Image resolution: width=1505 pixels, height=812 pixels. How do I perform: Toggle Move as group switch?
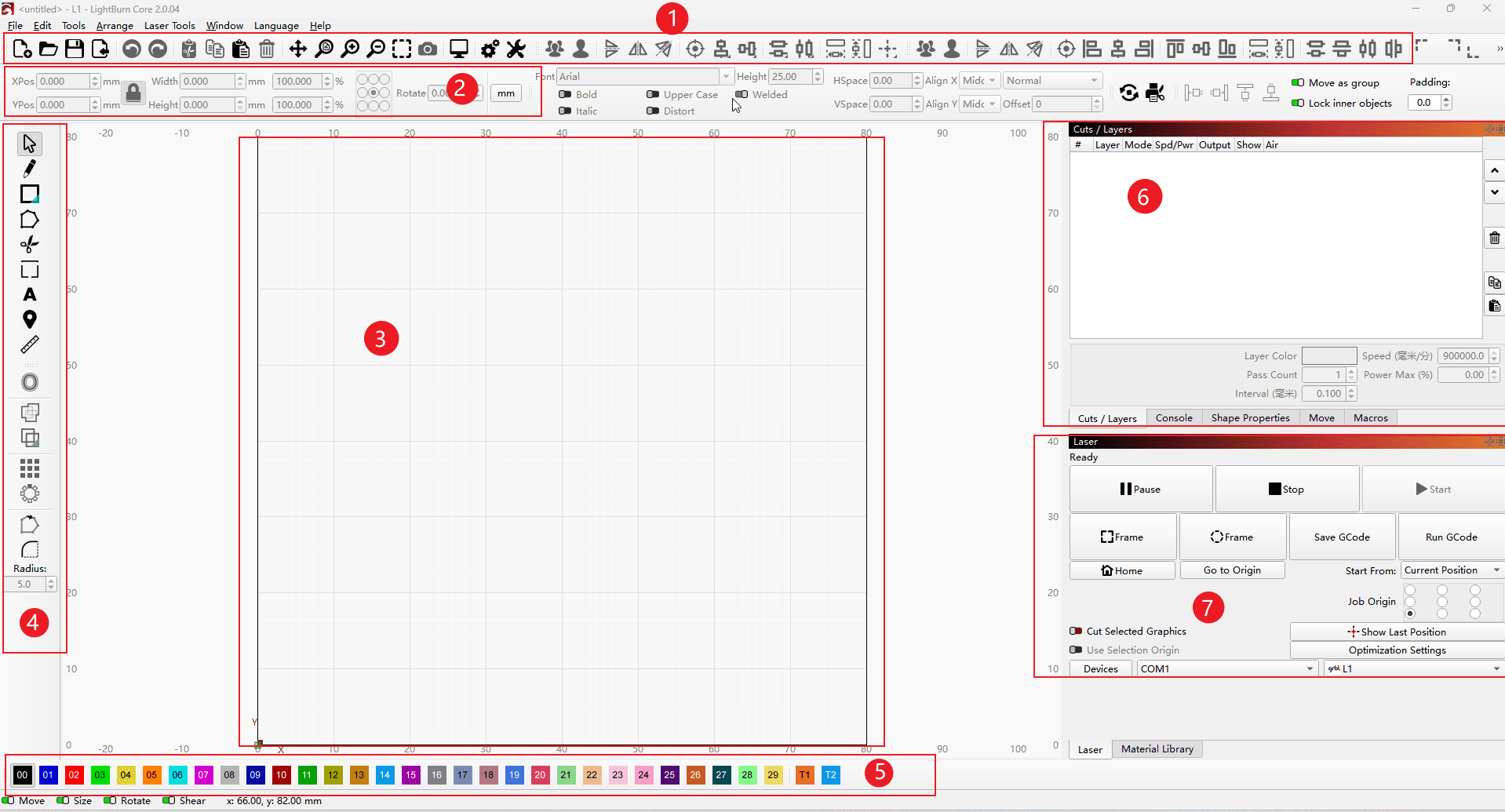point(1298,82)
